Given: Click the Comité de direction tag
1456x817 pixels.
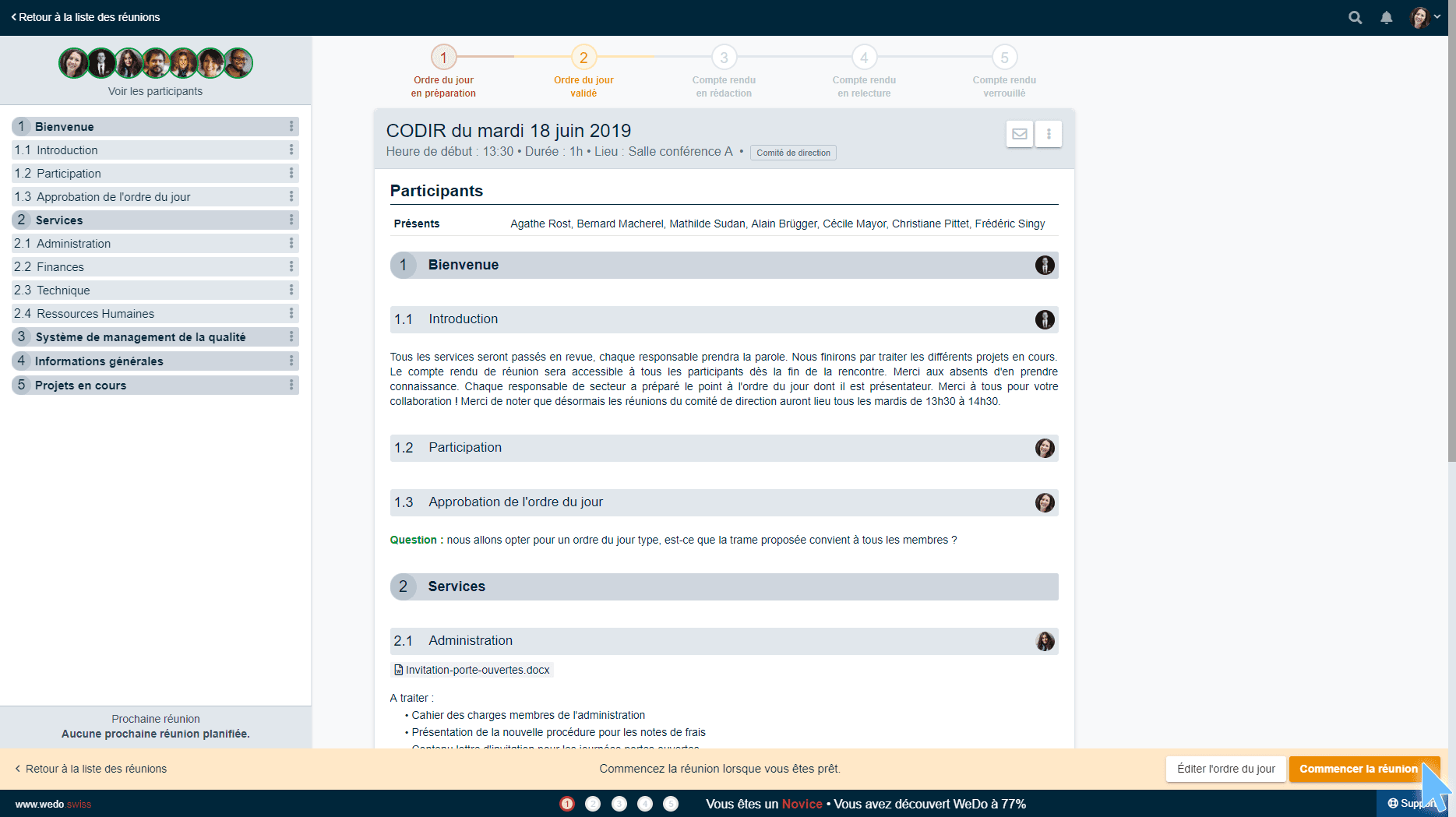Looking at the screenshot, I should [x=793, y=153].
